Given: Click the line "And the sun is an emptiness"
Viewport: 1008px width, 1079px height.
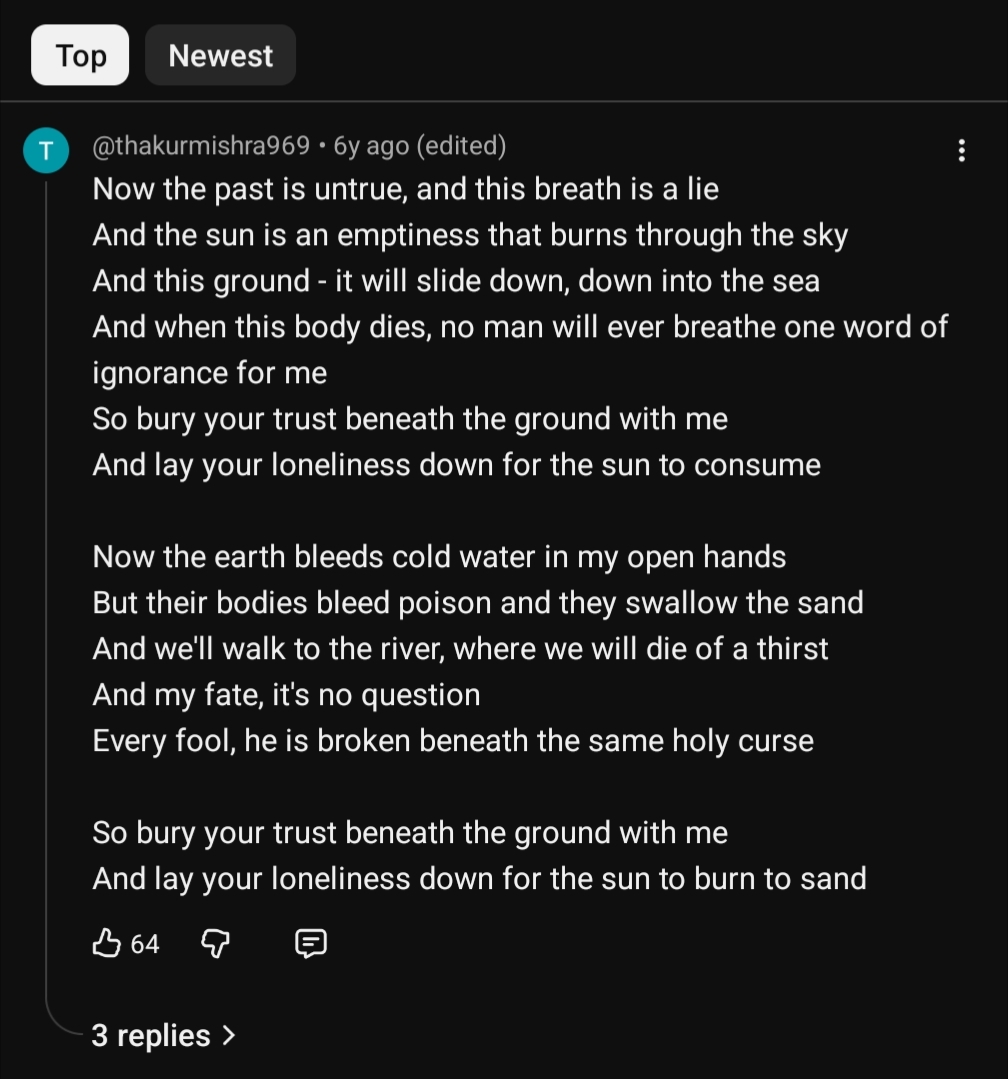Looking at the screenshot, I should 470,235.
